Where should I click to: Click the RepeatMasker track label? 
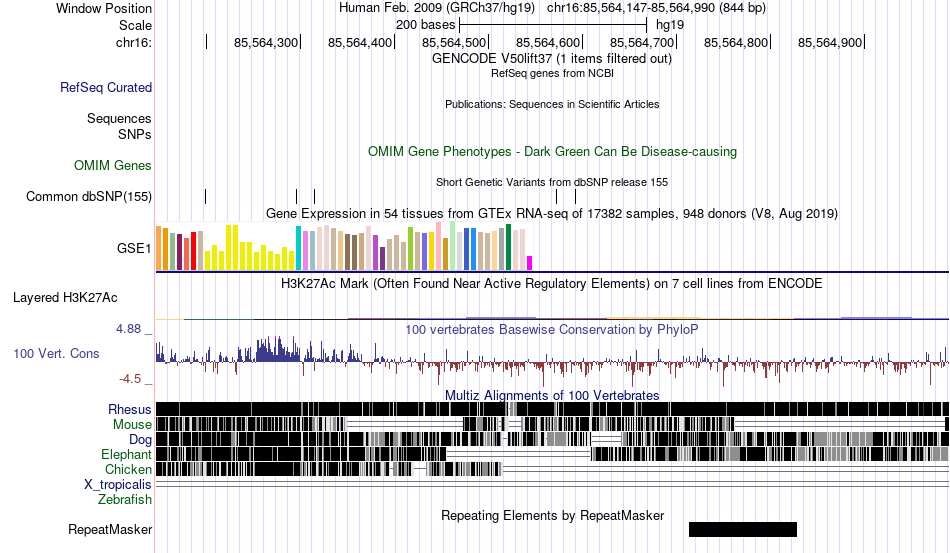click(x=110, y=529)
